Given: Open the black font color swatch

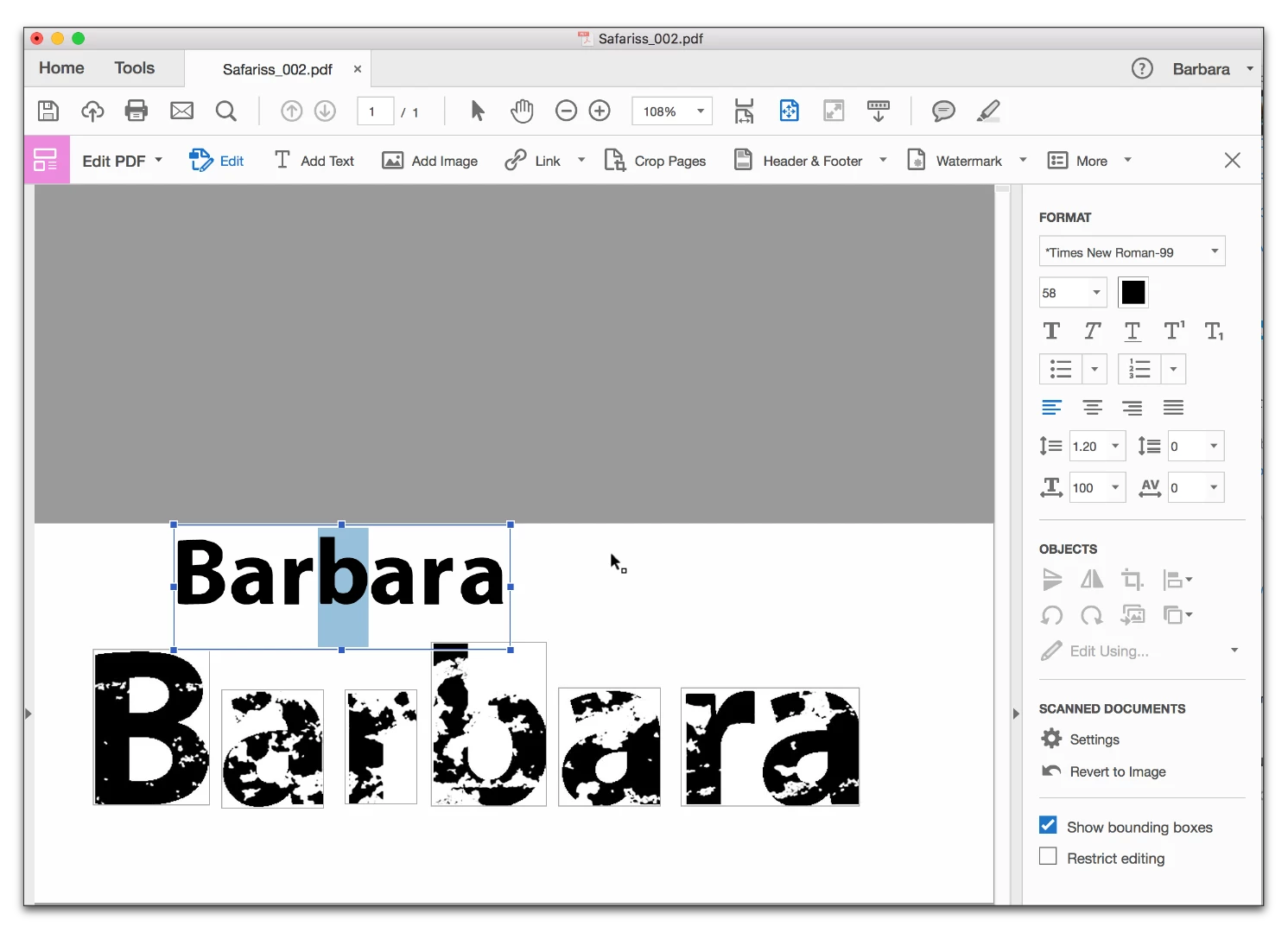Looking at the screenshot, I should tap(1133, 293).
